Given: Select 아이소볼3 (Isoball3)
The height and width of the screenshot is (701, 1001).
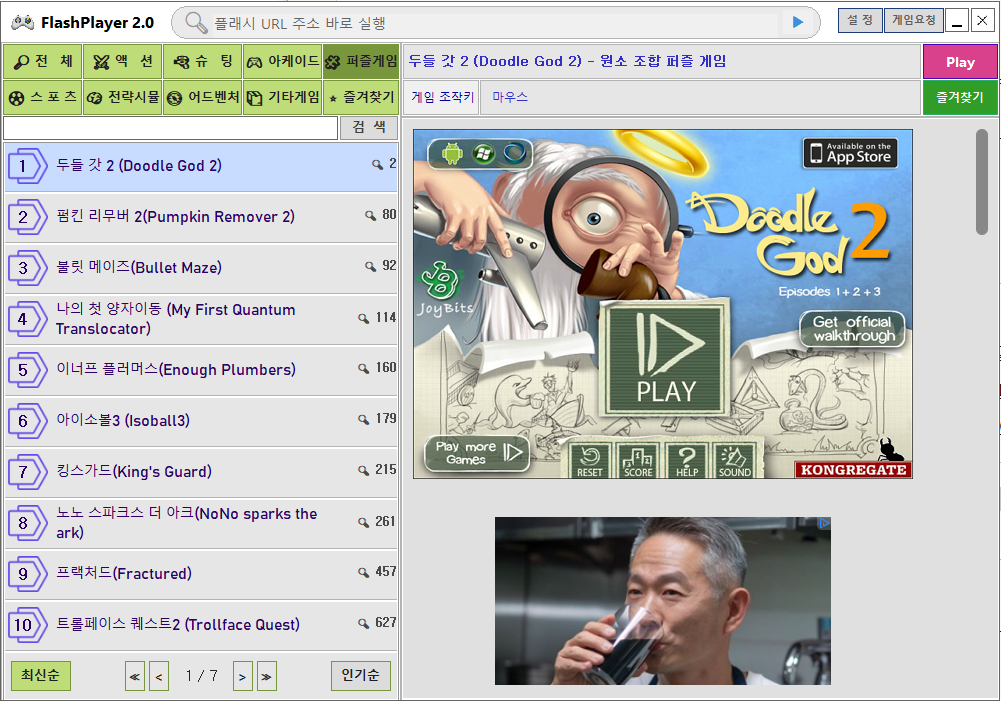Looking at the screenshot, I should 201,421.
